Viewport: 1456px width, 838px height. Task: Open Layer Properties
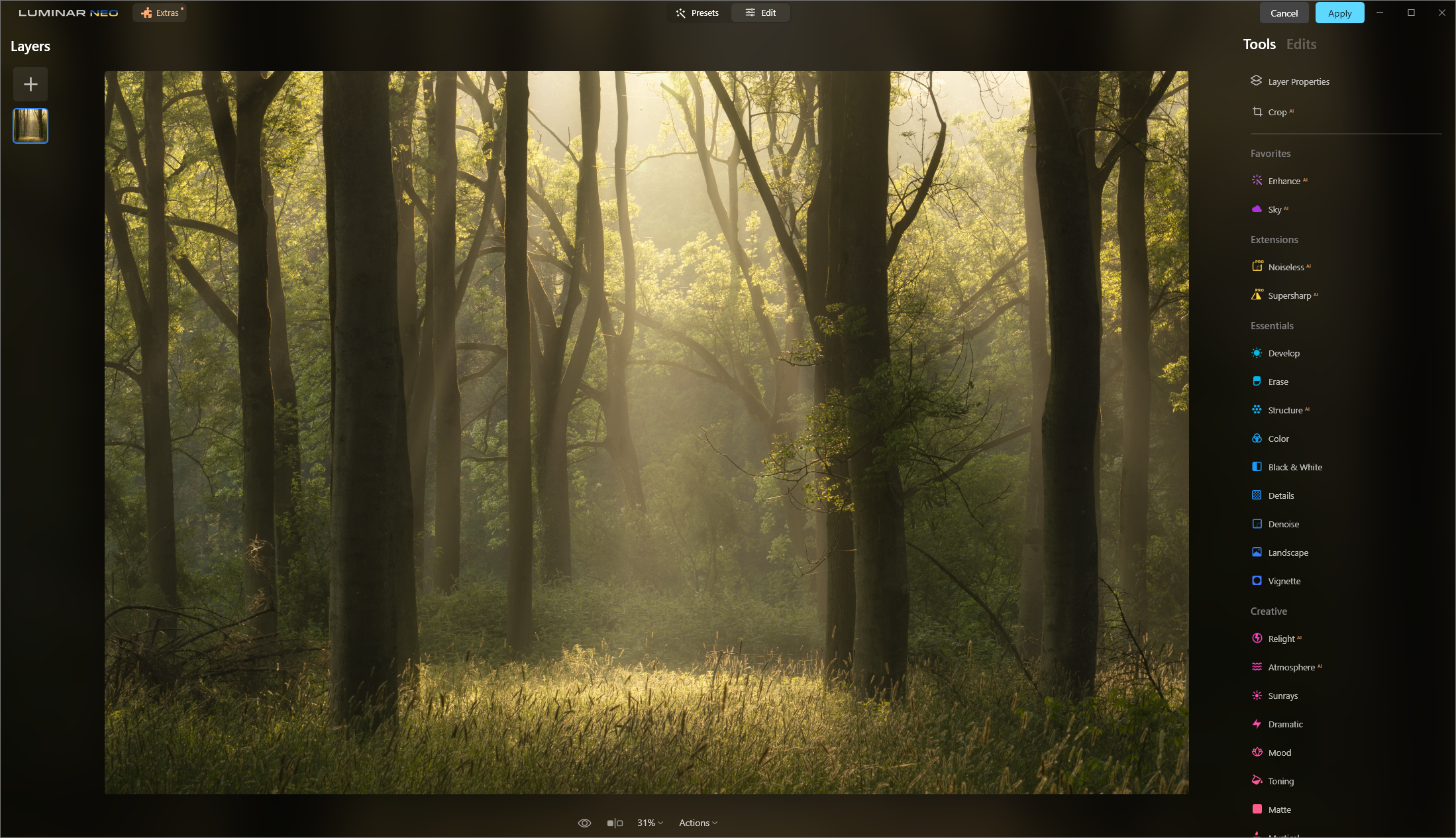pyautogui.click(x=1298, y=81)
